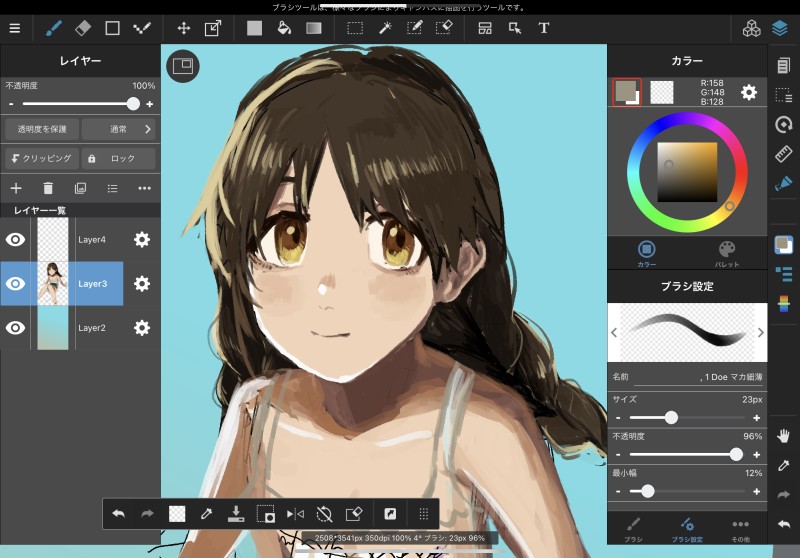Select the rectangular selection tool
Screen dimensions: 800x558
coord(355,28)
